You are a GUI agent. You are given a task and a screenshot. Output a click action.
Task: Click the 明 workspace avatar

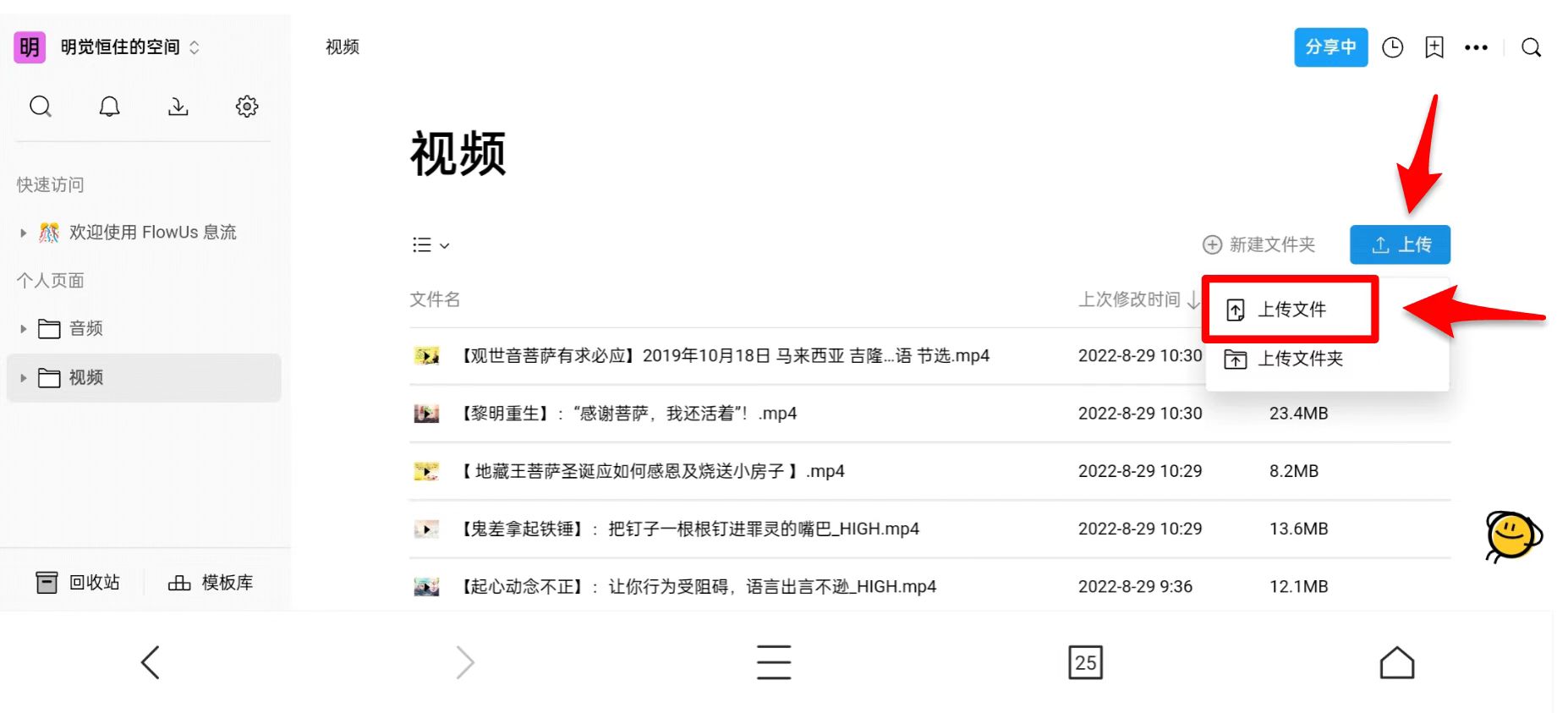click(x=30, y=47)
